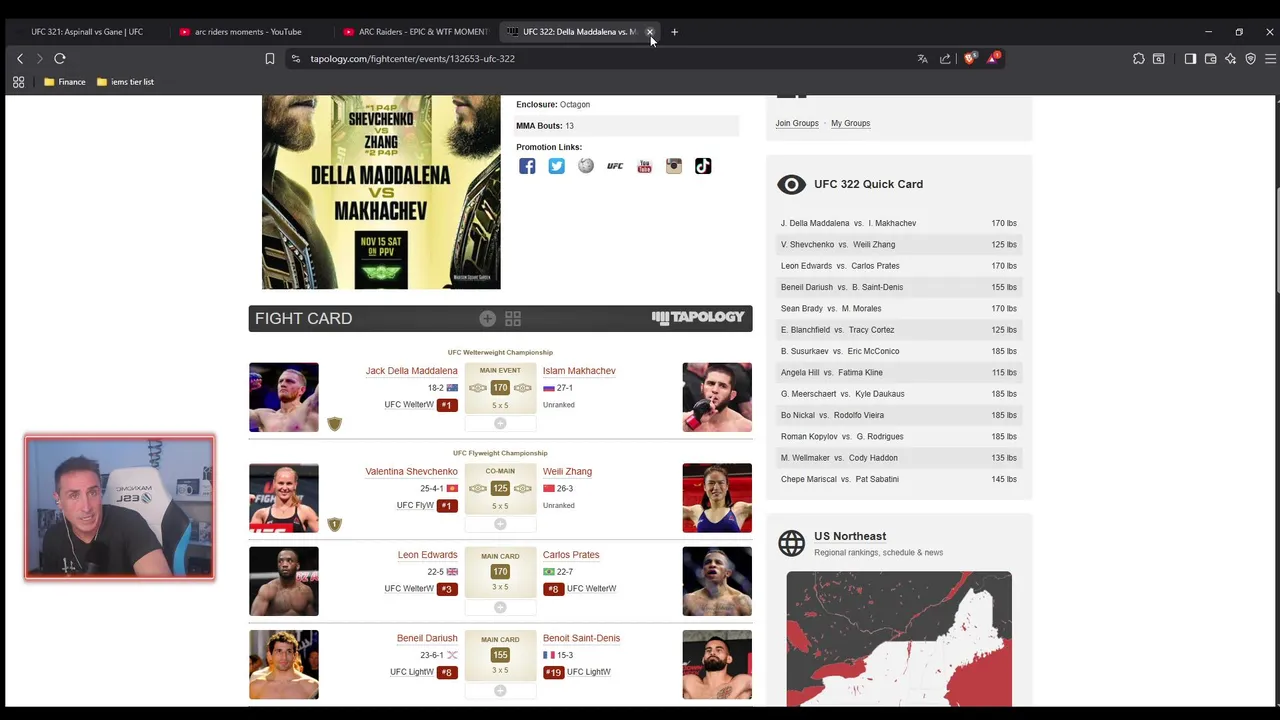Click Islam Makhachev's fighter photo thumbnail
Image resolution: width=1280 pixels, height=720 pixels.
click(x=717, y=397)
